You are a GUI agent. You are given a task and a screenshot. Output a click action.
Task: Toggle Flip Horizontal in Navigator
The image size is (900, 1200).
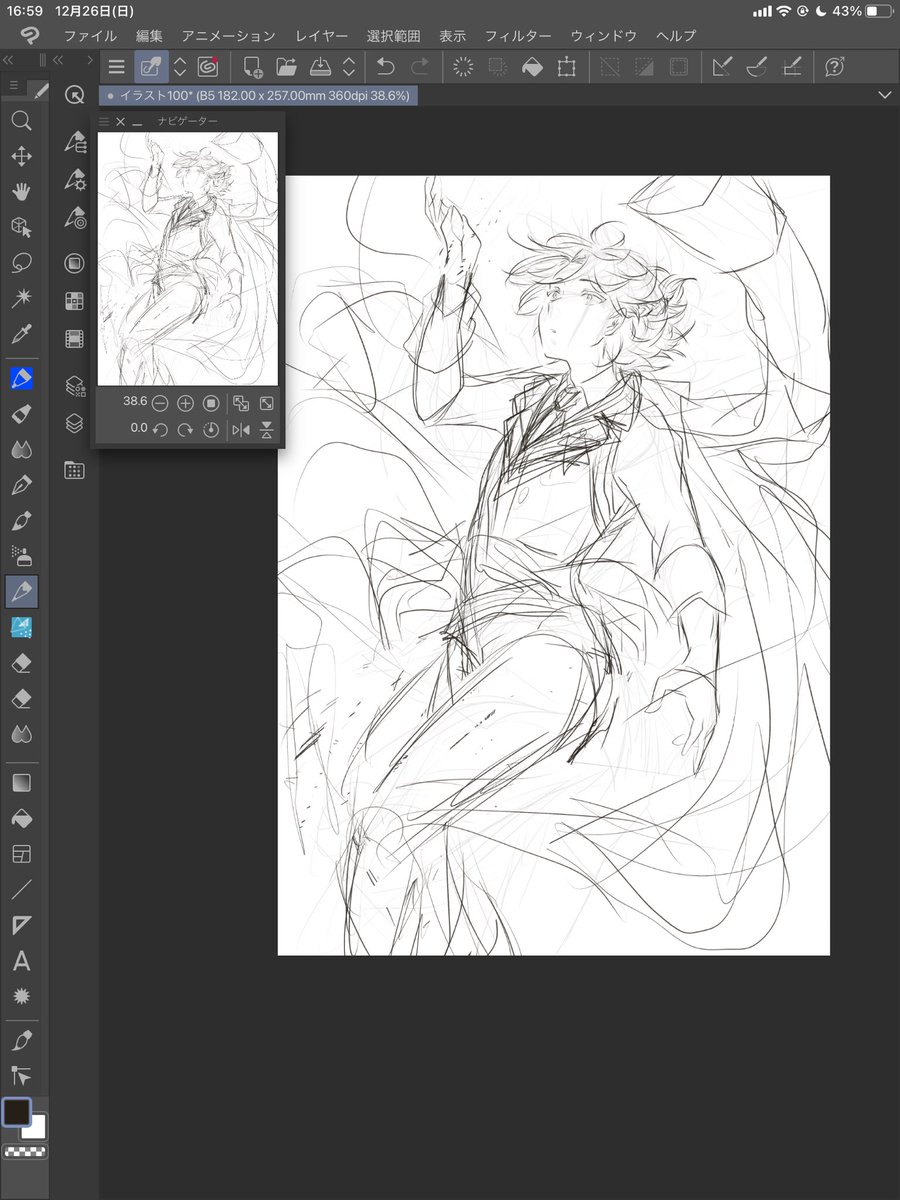240,429
